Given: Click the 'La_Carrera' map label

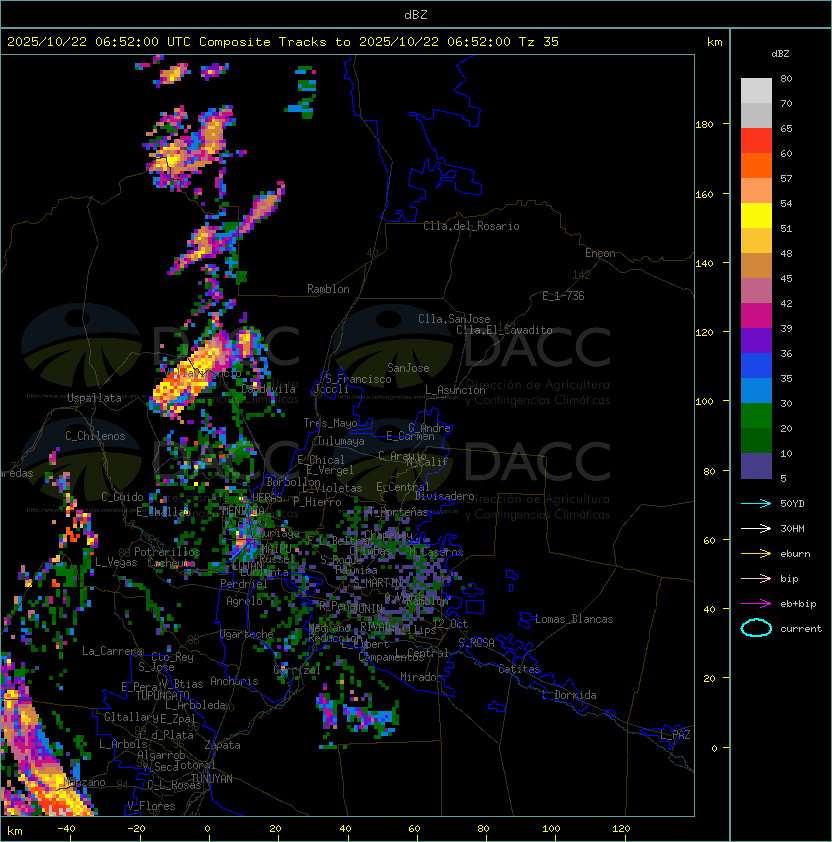Looking at the screenshot, I should 113,651.
